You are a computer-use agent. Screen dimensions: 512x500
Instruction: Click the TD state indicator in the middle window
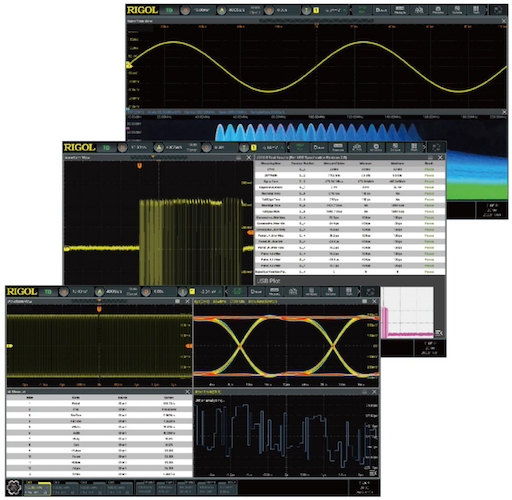[x=106, y=147]
